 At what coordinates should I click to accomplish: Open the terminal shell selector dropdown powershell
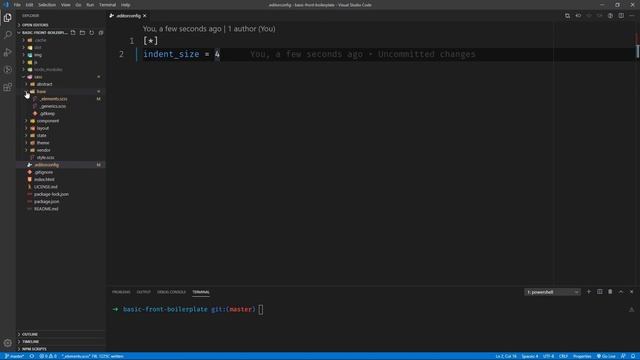pyautogui.click(x=552, y=292)
